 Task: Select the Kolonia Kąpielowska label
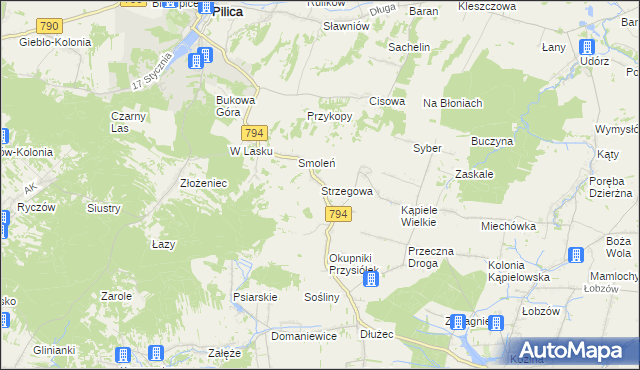tap(519, 271)
